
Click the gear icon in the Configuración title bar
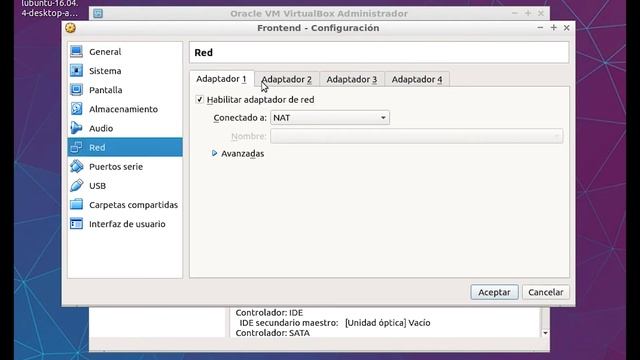point(71,28)
